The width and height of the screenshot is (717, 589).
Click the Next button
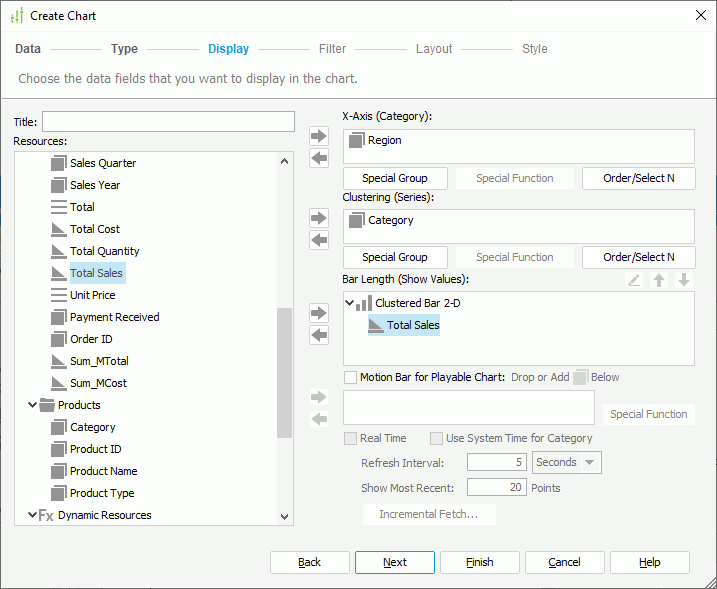click(395, 562)
